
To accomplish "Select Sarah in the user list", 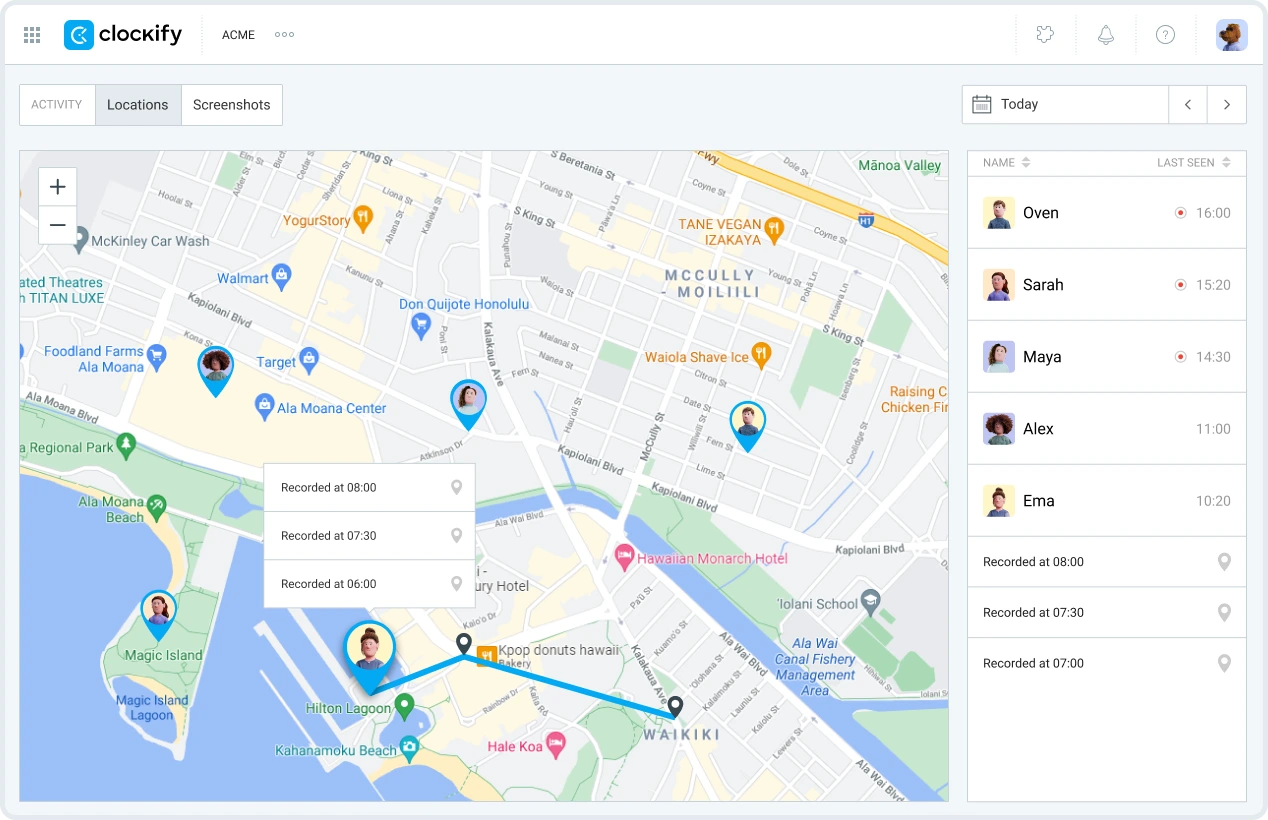I will (x=1107, y=285).
